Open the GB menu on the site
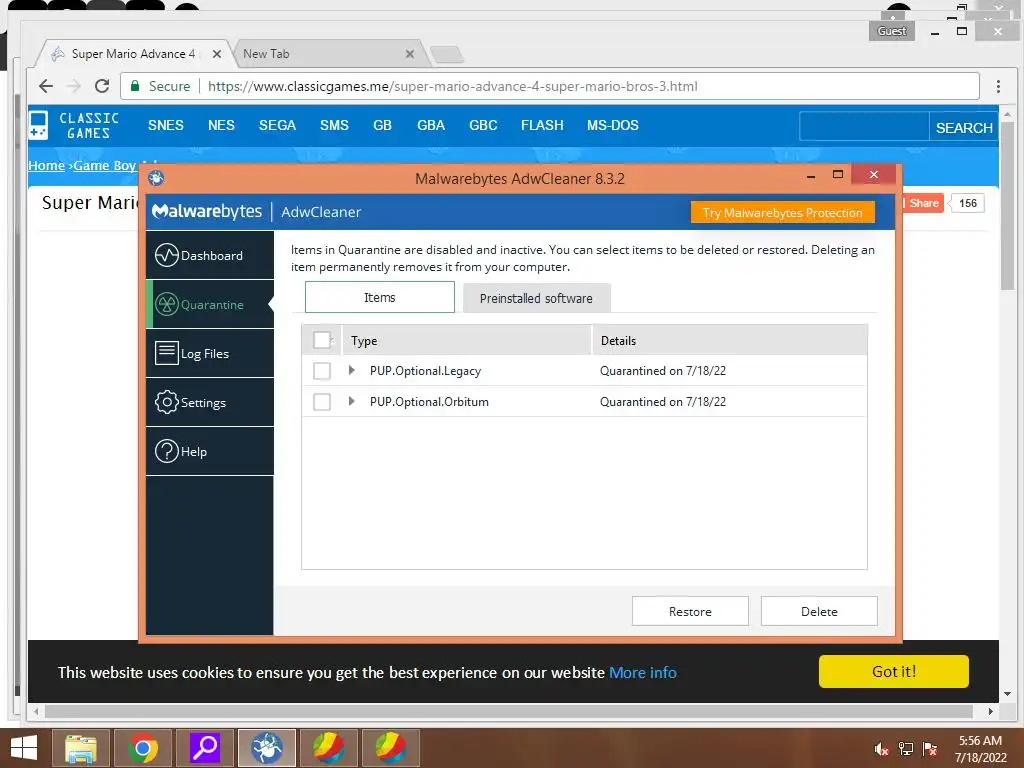Viewport: 1024px width, 768px height. pyautogui.click(x=383, y=125)
